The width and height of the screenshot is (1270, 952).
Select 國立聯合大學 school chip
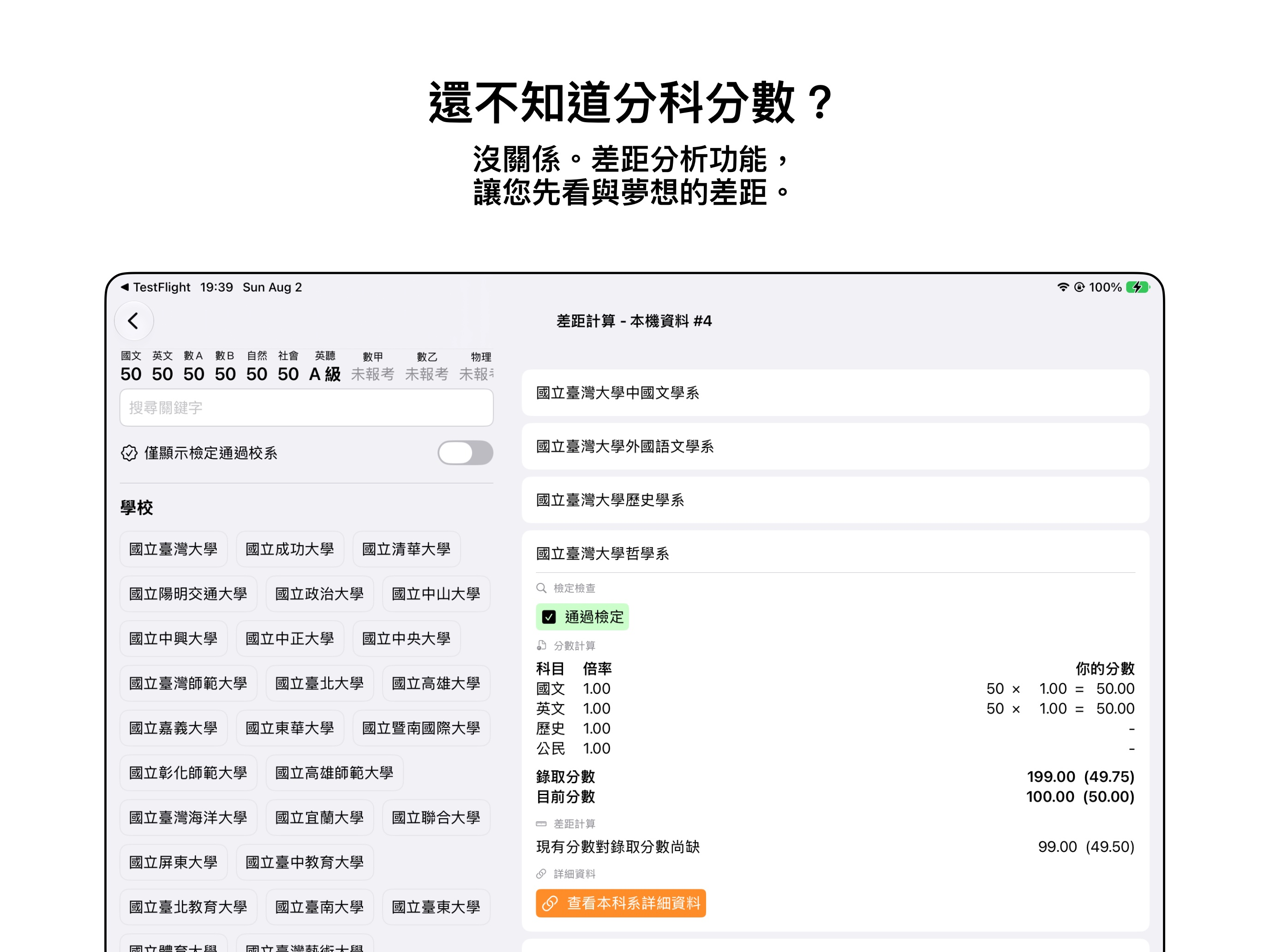click(437, 818)
